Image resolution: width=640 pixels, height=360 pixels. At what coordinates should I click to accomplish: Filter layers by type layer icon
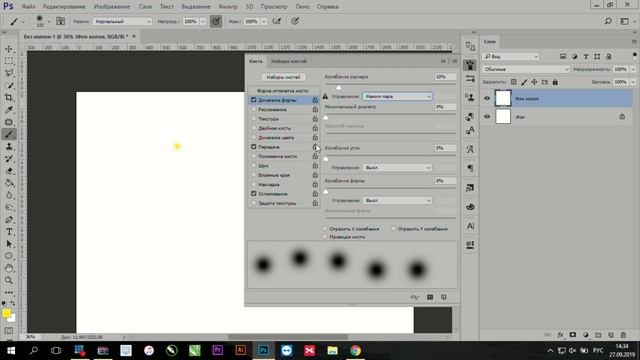click(586, 57)
